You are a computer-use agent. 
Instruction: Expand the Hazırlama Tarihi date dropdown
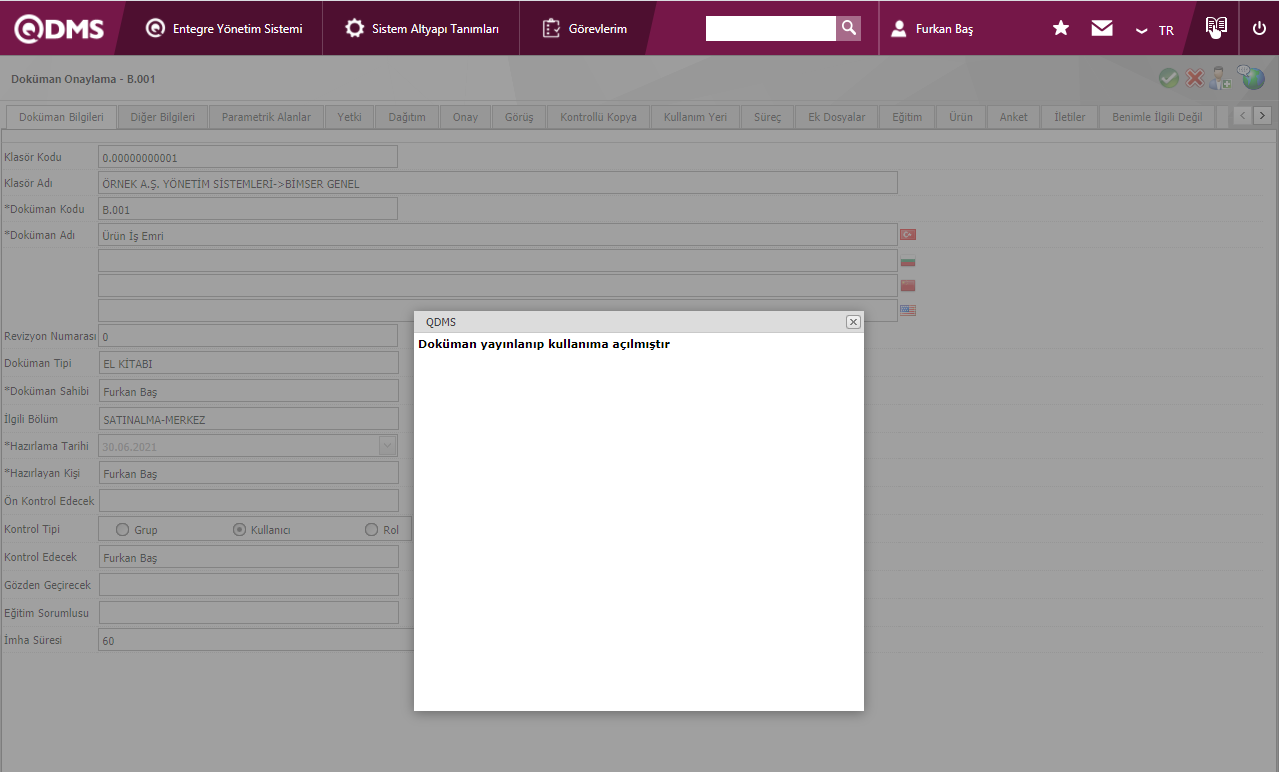click(x=388, y=446)
